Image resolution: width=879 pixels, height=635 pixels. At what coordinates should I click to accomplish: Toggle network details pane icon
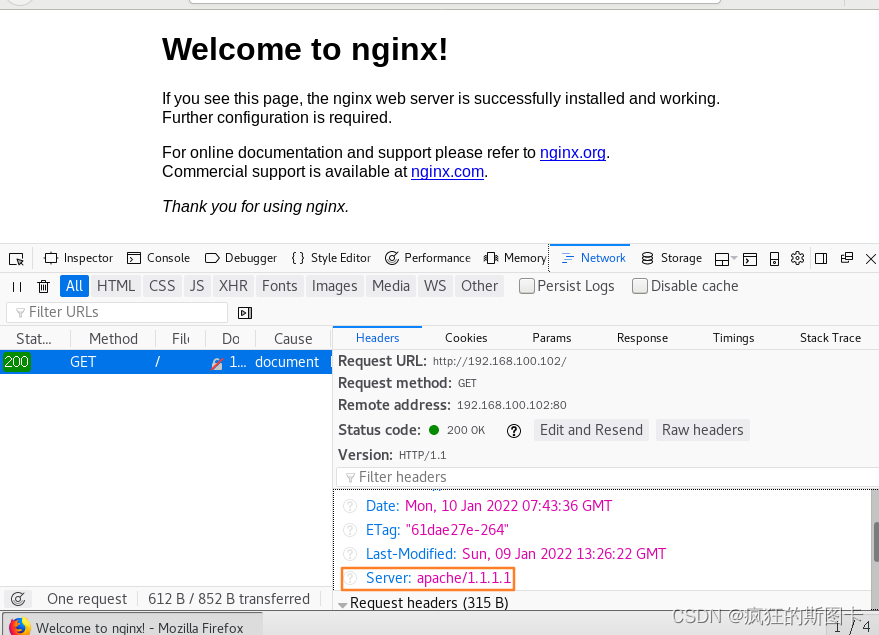point(245,313)
